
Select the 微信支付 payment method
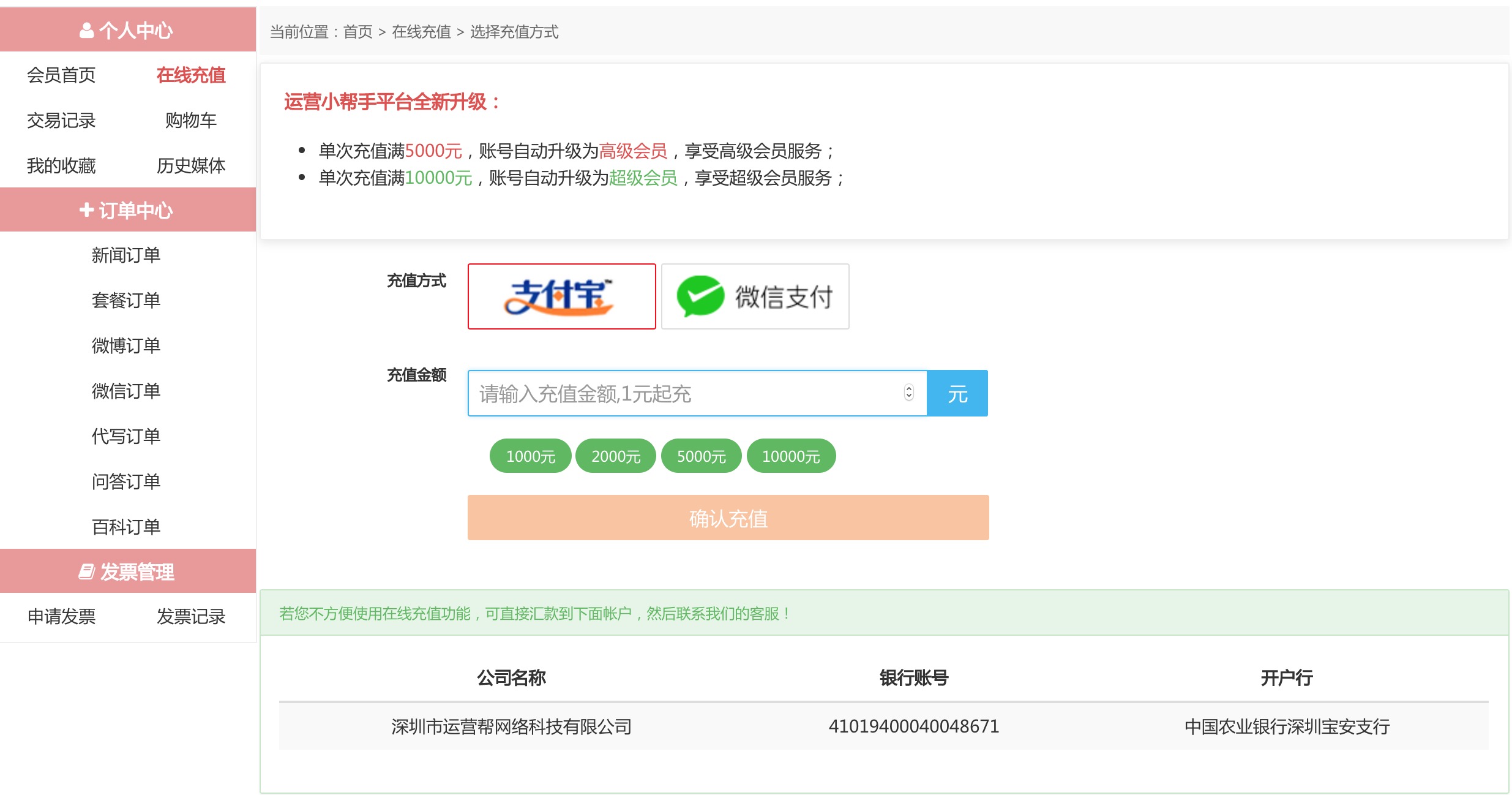click(x=755, y=296)
